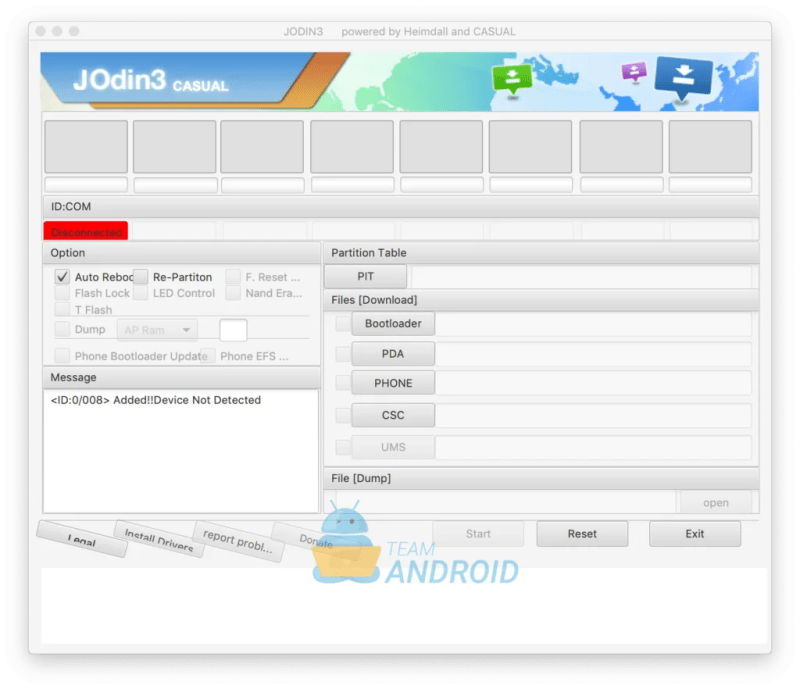This screenshot has height=689, width=800.
Task: Click the ID:COM header label
Action: 71,207
